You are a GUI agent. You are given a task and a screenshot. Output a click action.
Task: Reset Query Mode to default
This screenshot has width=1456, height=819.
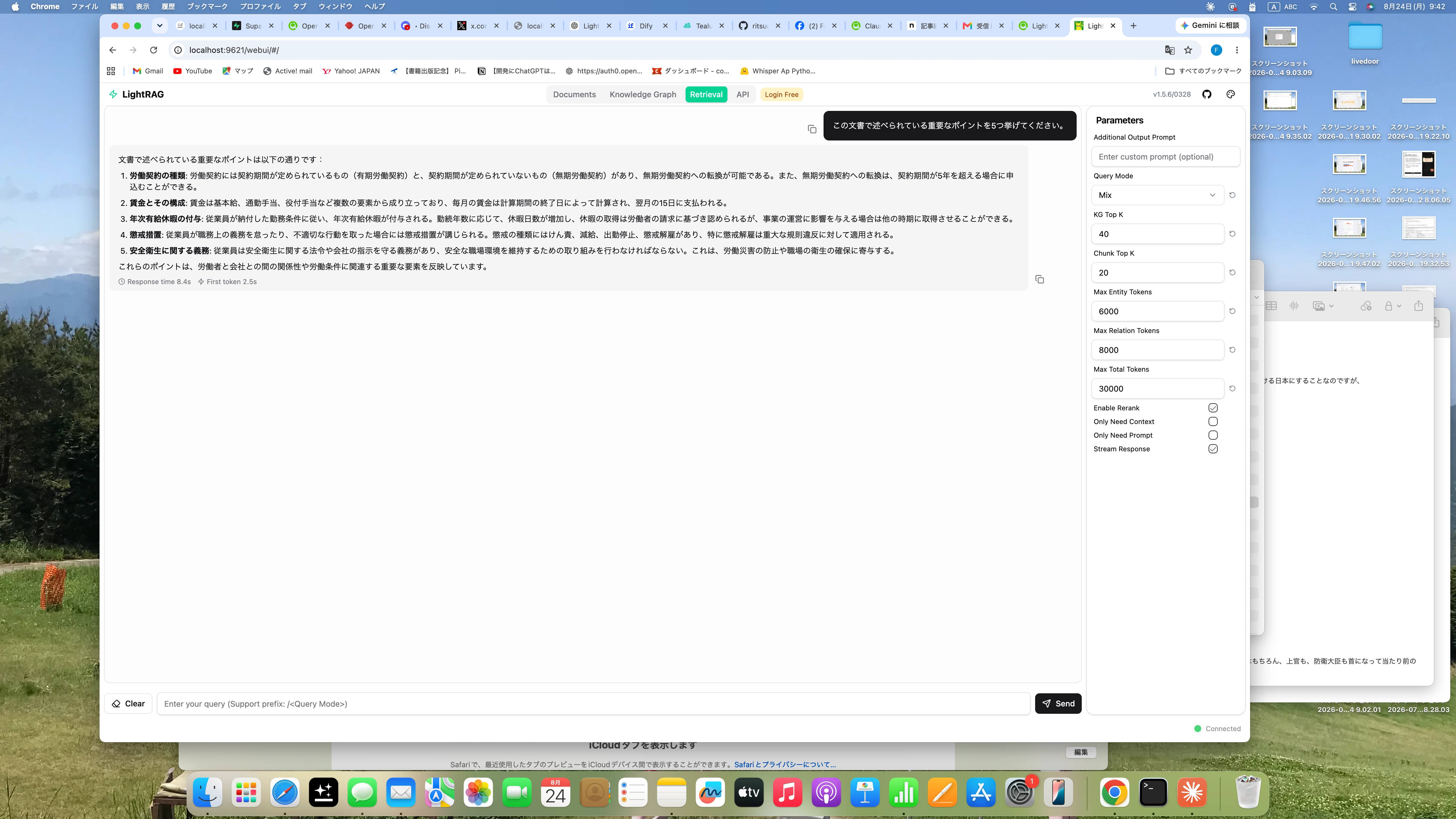click(x=1232, y=195)
